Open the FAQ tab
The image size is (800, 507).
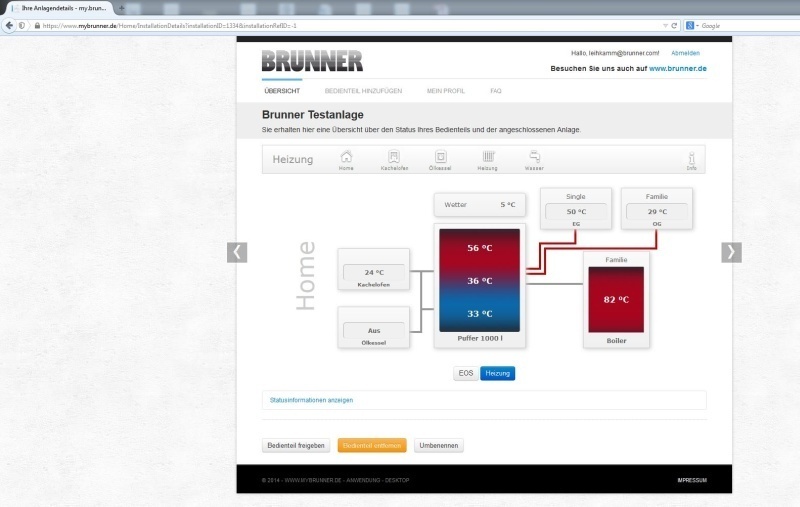tap(495, 91)
